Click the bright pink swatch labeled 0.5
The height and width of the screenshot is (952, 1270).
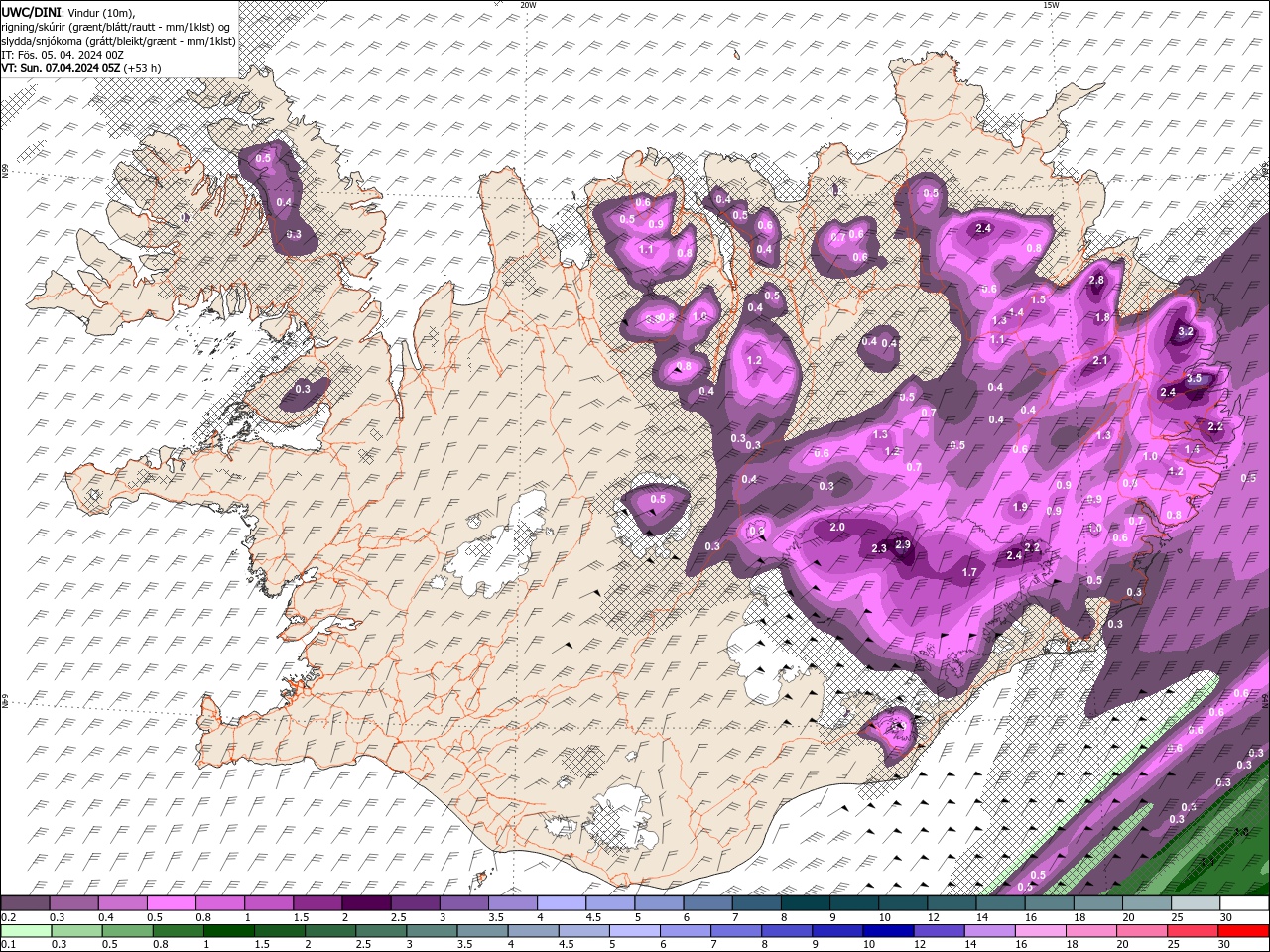click(172, 903)
